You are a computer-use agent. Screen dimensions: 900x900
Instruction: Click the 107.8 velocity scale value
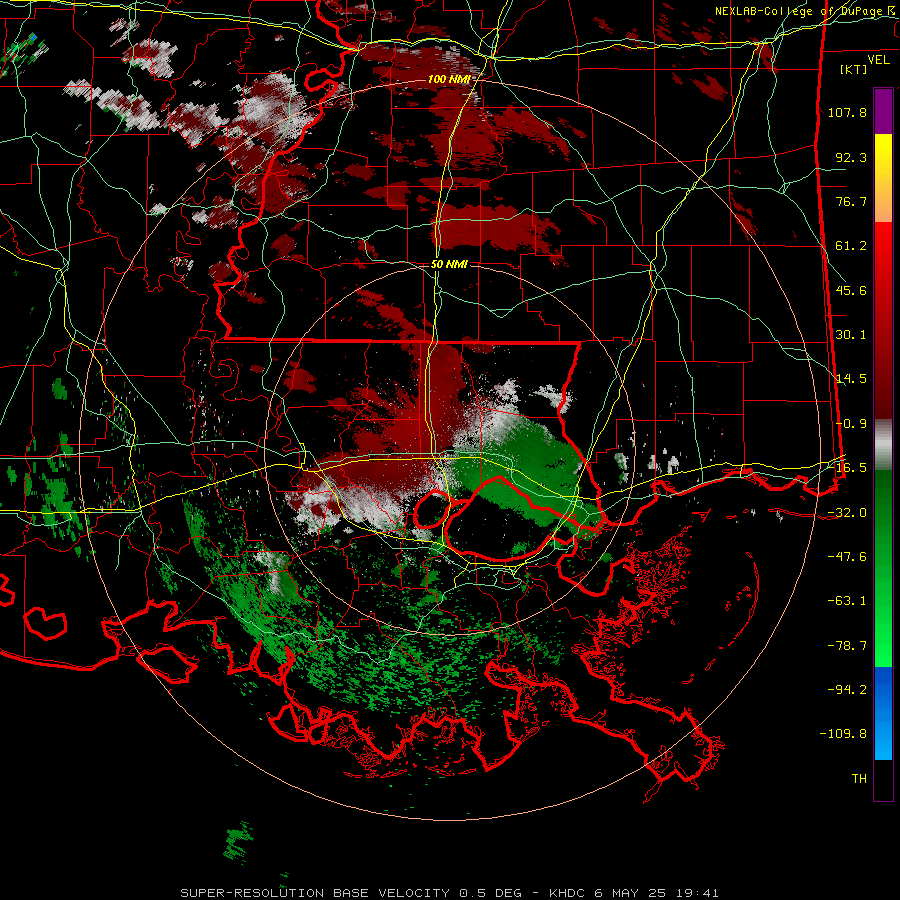tap(847, 112)
